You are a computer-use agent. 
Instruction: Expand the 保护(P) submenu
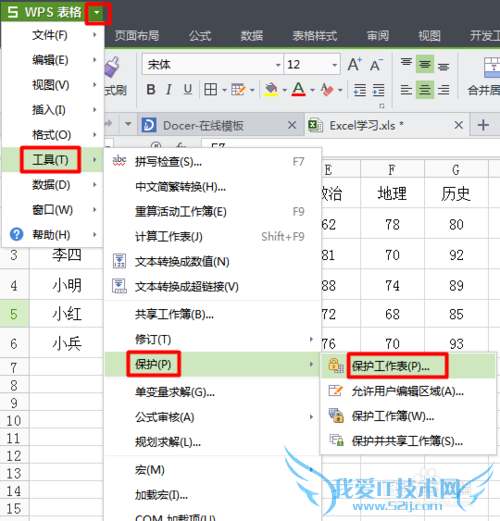point(213,364)
